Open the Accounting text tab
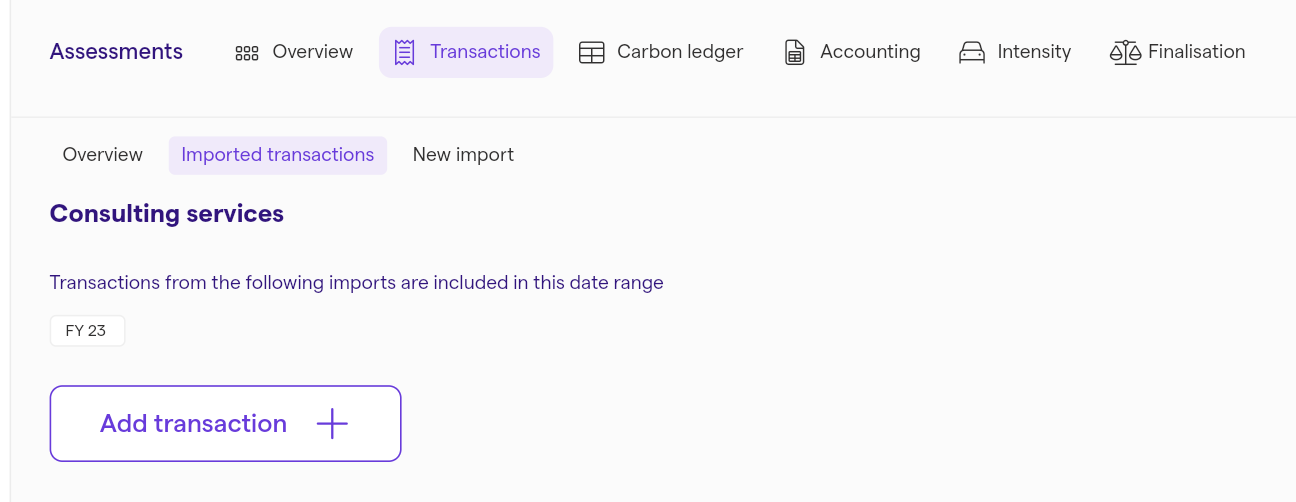 tap(870, 51)
